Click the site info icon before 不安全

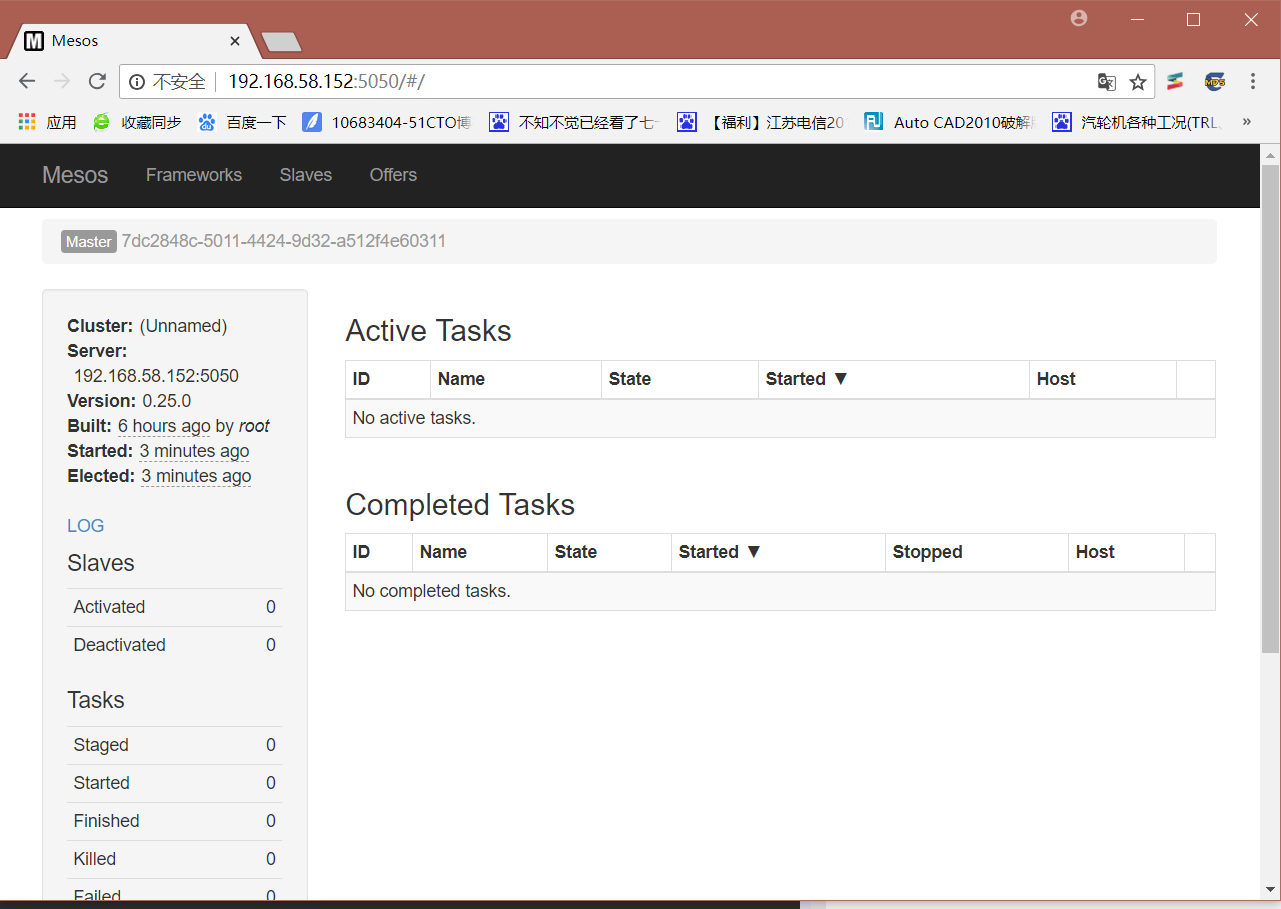137,82
